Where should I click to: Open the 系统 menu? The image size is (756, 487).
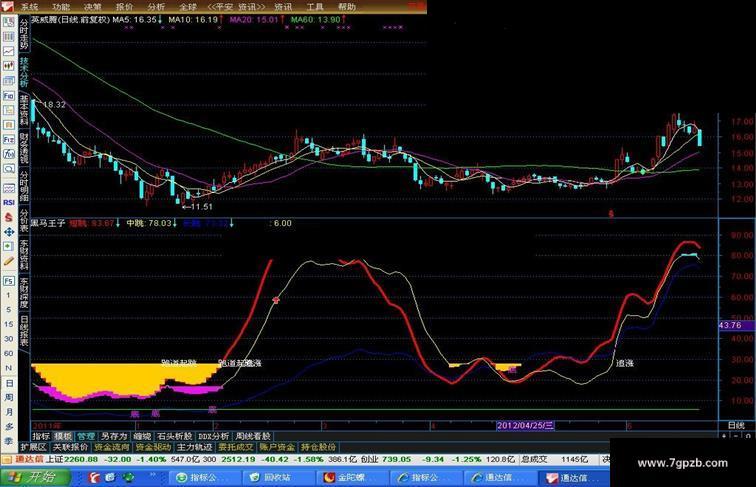(30, 7)
